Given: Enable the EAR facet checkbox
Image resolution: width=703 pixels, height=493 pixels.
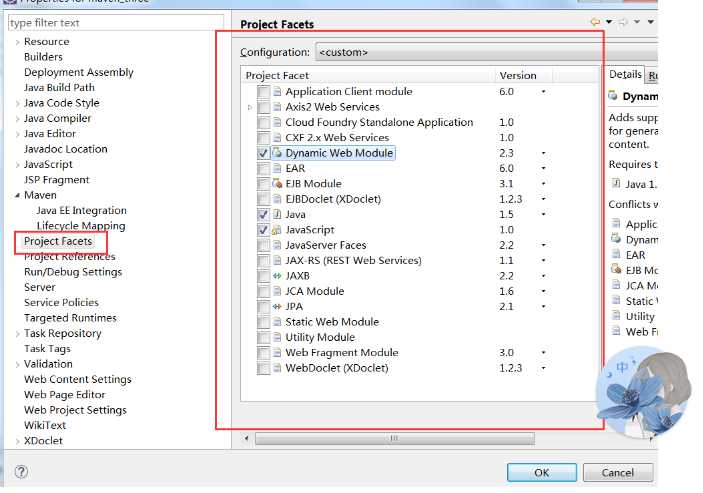Looking at the screenshot, I should pos(263,169).
